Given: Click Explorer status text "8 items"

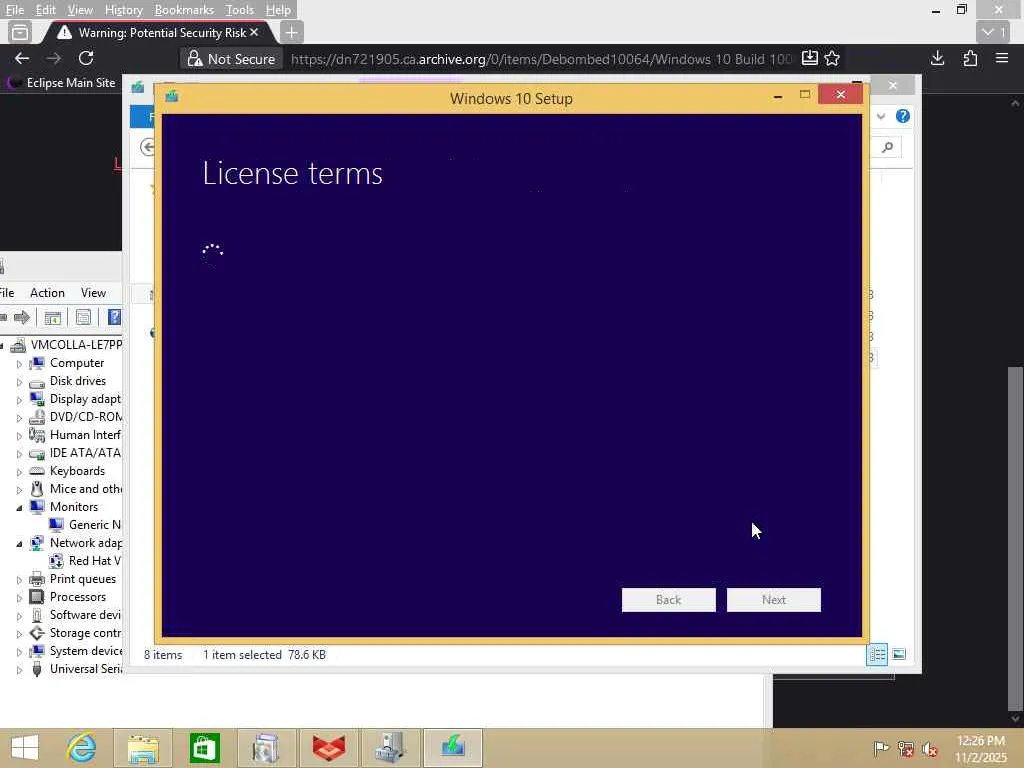Looking at the screenshot, I should tap(163, 655).
